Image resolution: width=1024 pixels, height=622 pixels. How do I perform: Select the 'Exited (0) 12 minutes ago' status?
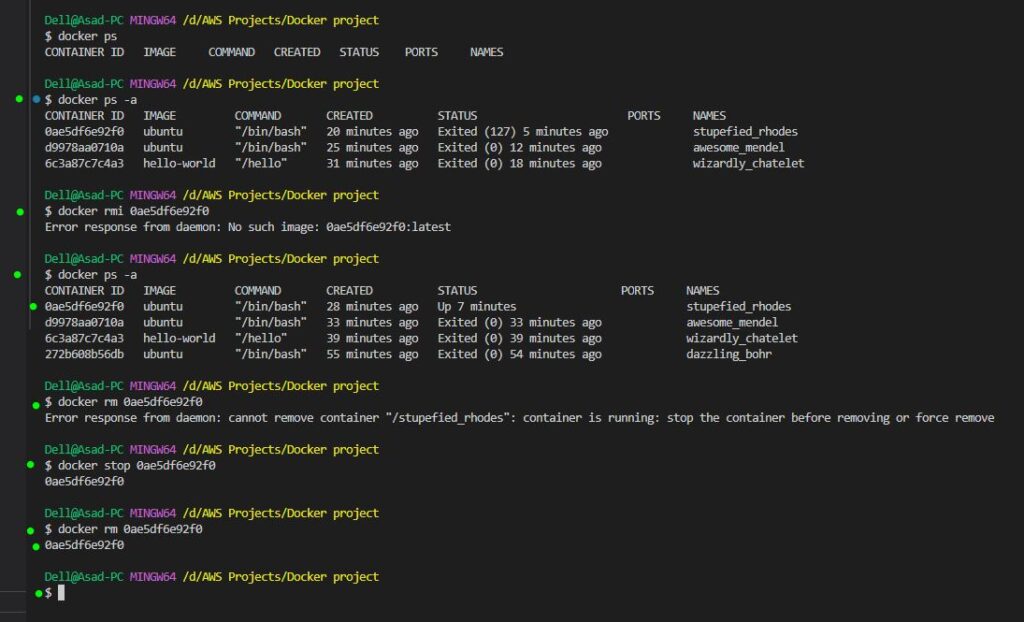(x=519, y=148)
